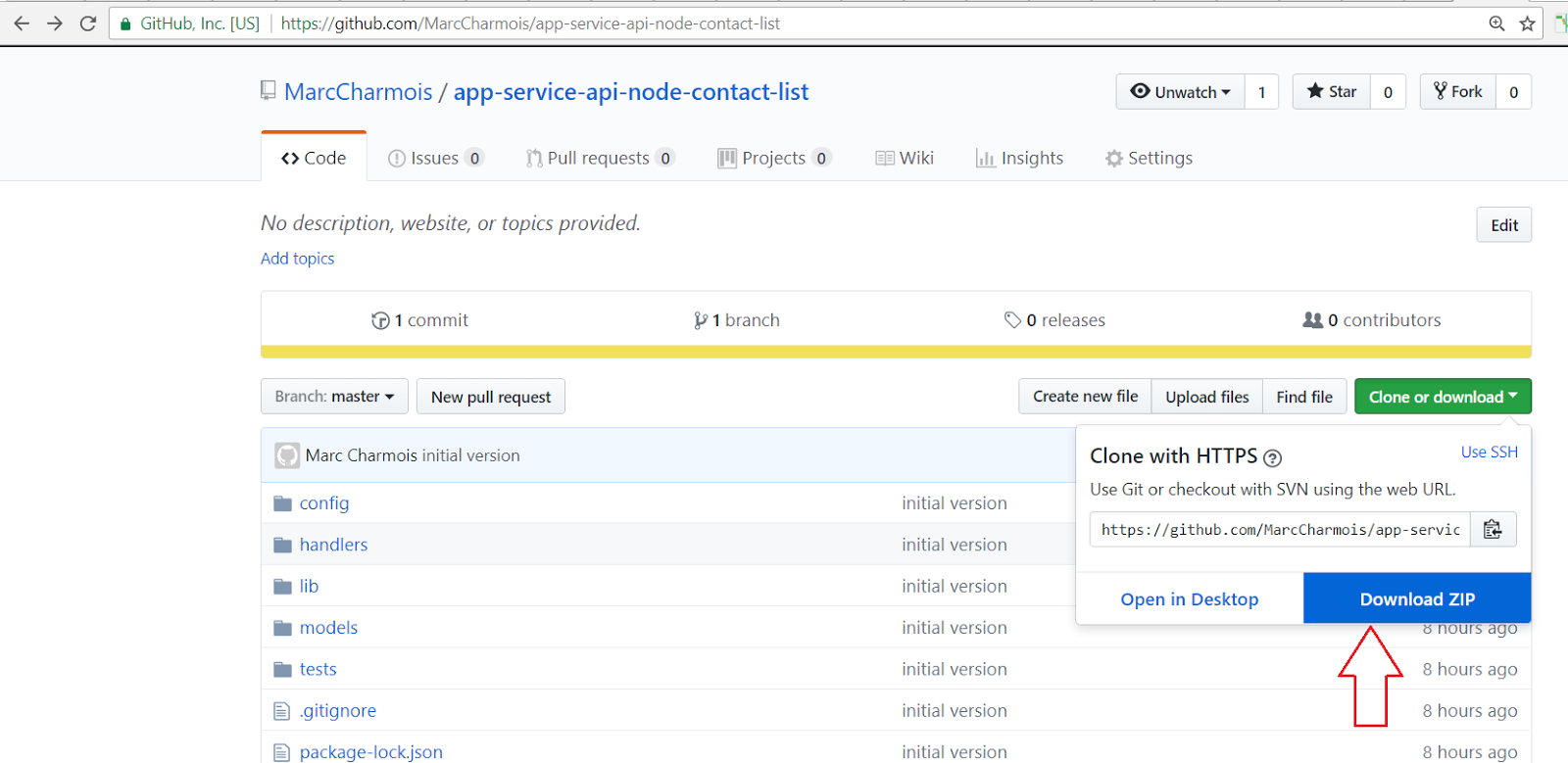The image size is (1568, 763).
Task: Click the commit message 'initial version' beside Marc Charmois
Action: click(x=471, y=455)
